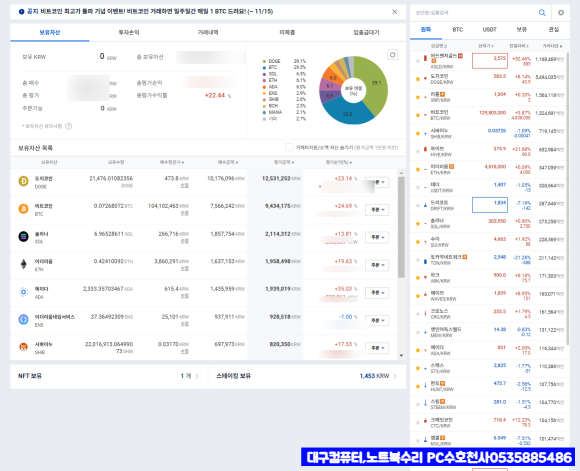
Task: Open the 주문 dropdown for Bitcoin holding
Action: [x=377, y=210]
